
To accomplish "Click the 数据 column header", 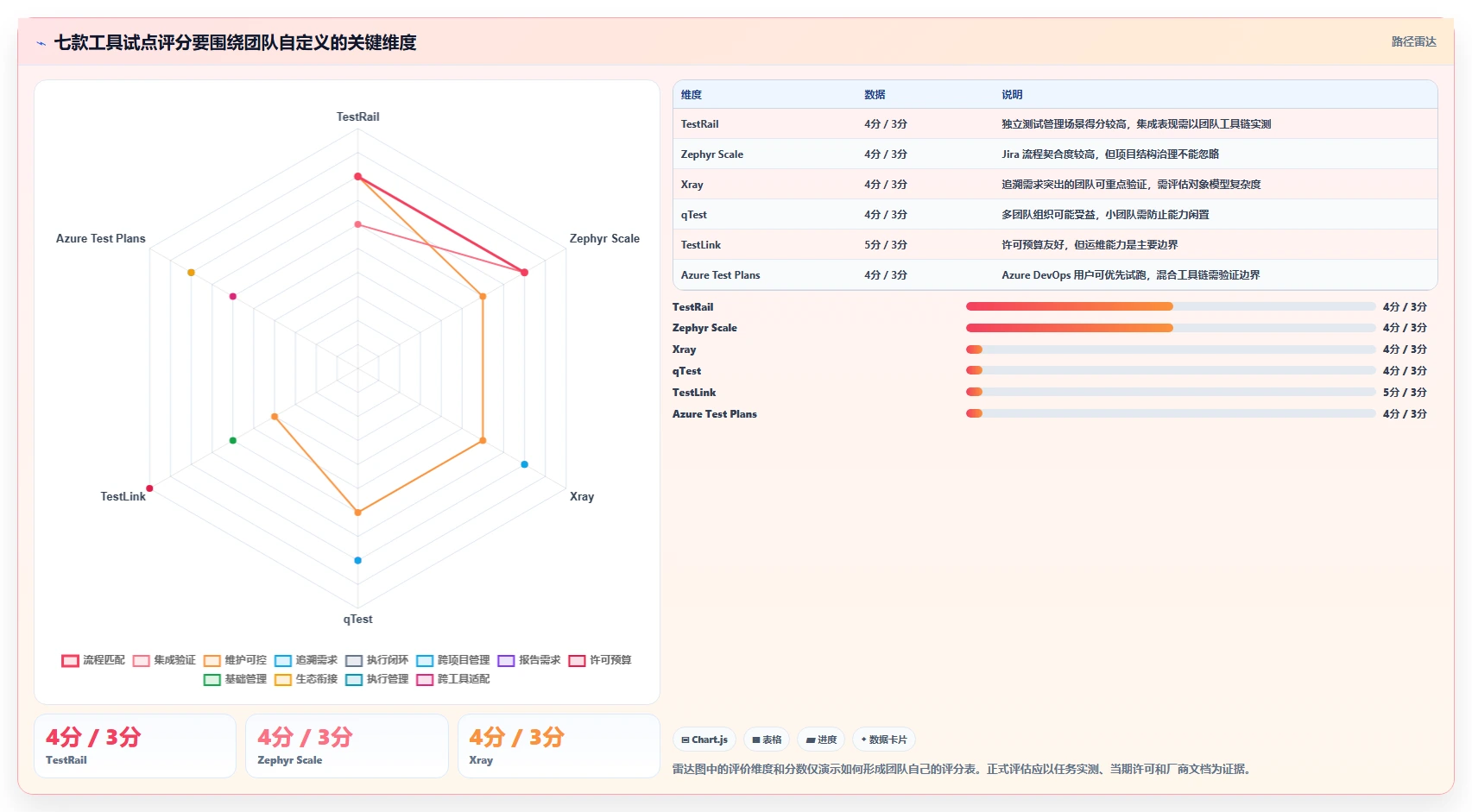I will pos(875,95).
